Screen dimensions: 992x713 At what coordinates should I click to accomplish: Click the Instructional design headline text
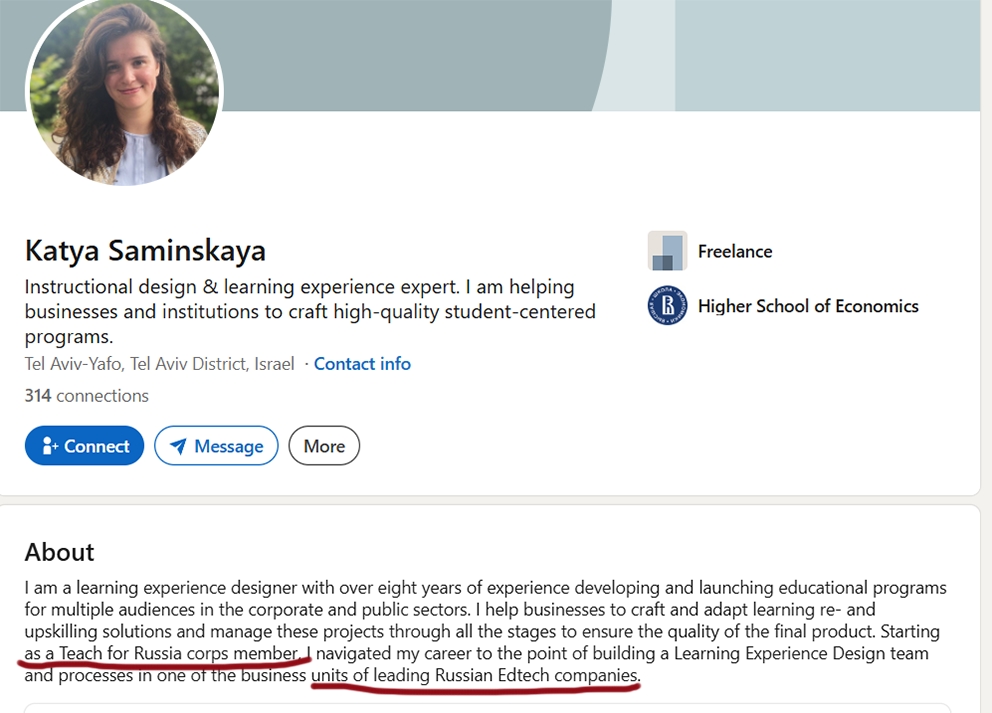[x=310, y=311]
